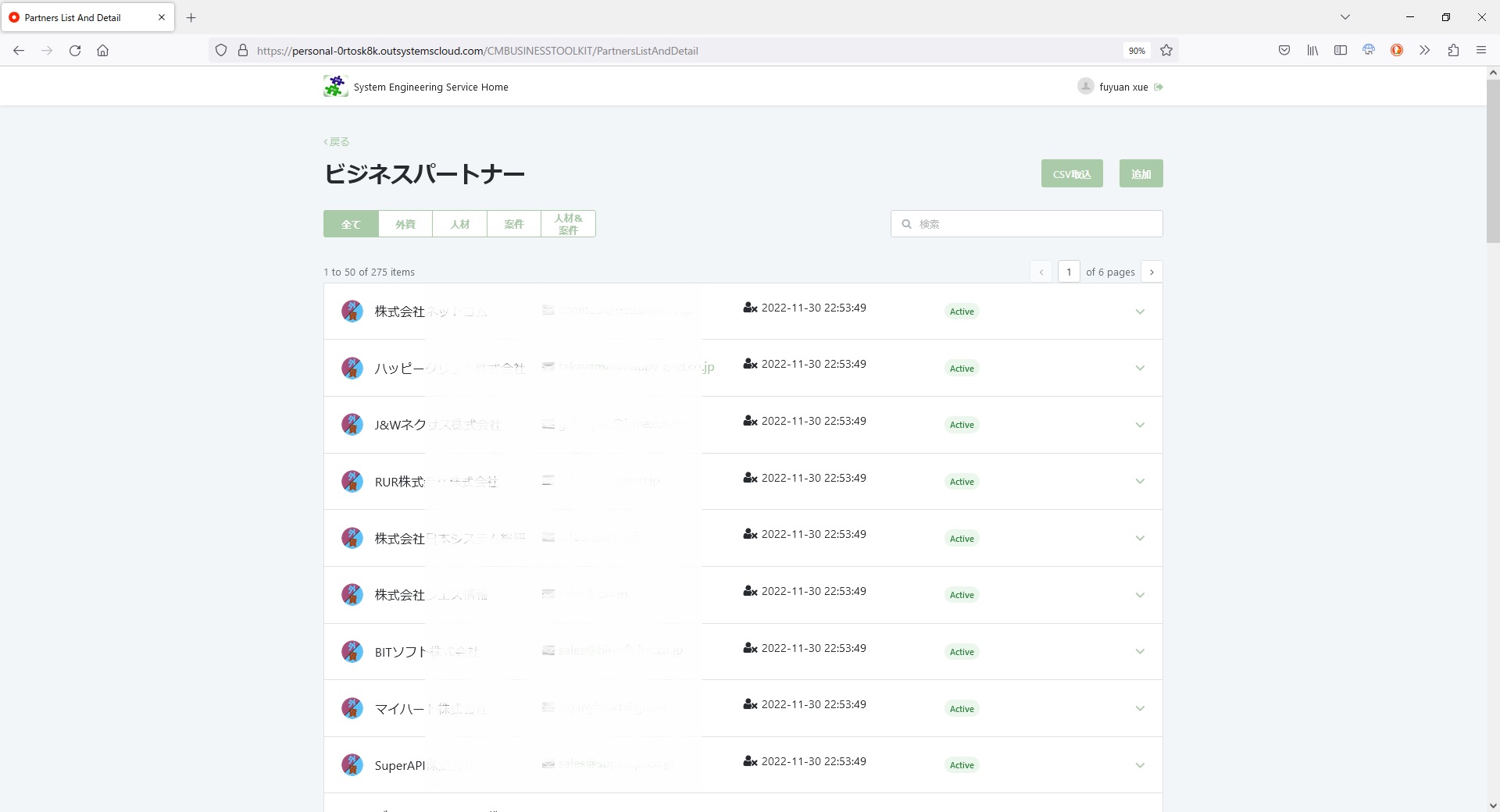Open the Firefox extensions puzzle icon

coord(1453,50)
